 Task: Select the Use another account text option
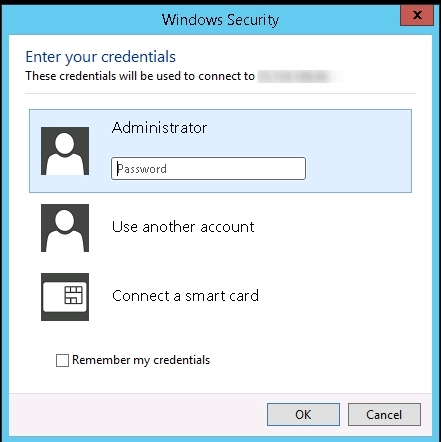[x=183, y=227]
